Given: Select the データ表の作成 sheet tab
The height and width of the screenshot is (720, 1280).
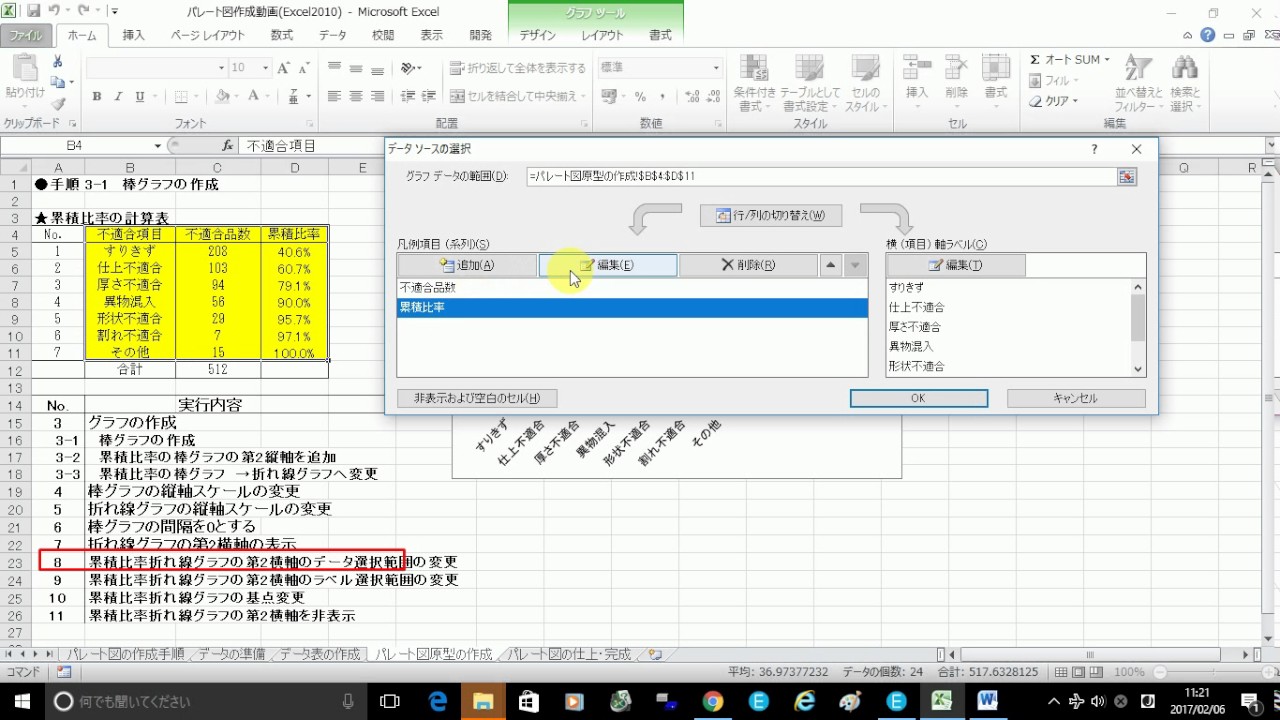Looking at the screenshot, I should pyautogui.click(x=319, y=654).
